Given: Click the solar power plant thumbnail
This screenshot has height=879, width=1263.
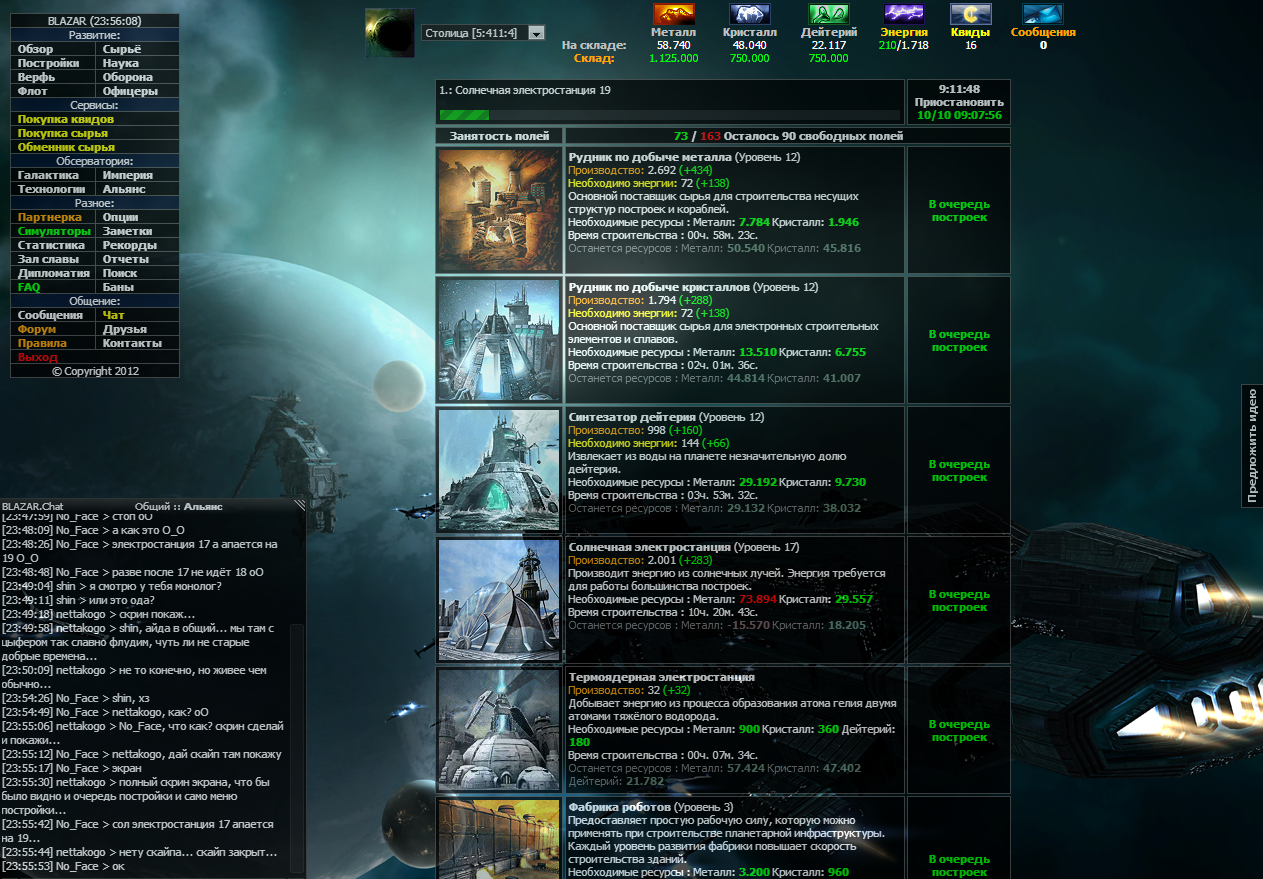Looking at the screenshot, I should coord(500,600).
